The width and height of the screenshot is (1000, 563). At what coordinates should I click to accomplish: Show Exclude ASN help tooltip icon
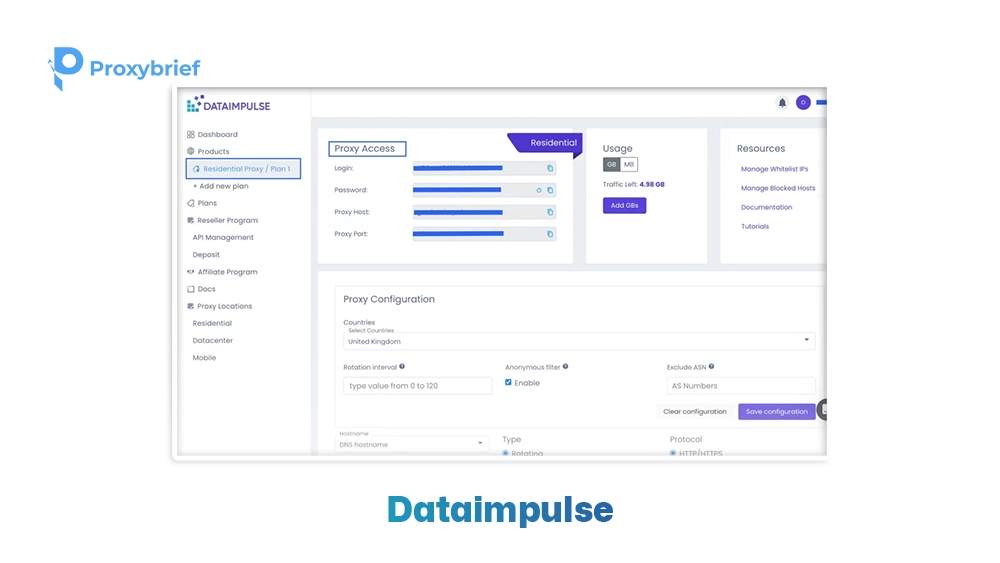coord(711,367)
